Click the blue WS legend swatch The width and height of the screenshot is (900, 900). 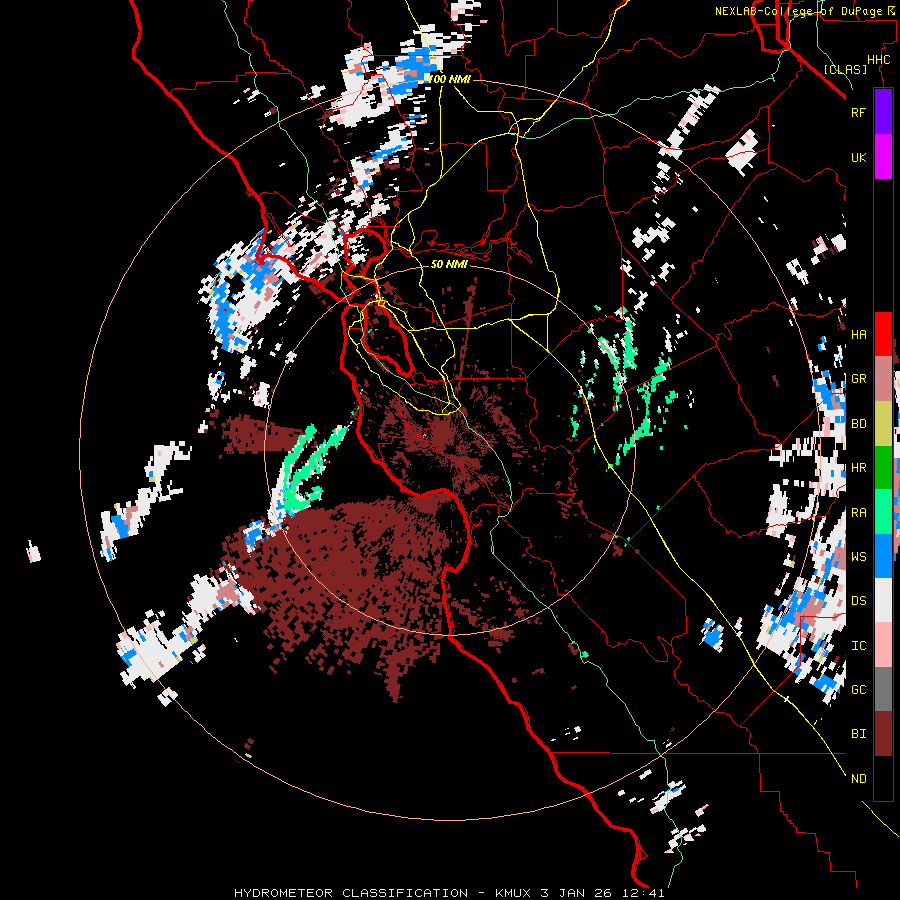(x=883, y=556)
